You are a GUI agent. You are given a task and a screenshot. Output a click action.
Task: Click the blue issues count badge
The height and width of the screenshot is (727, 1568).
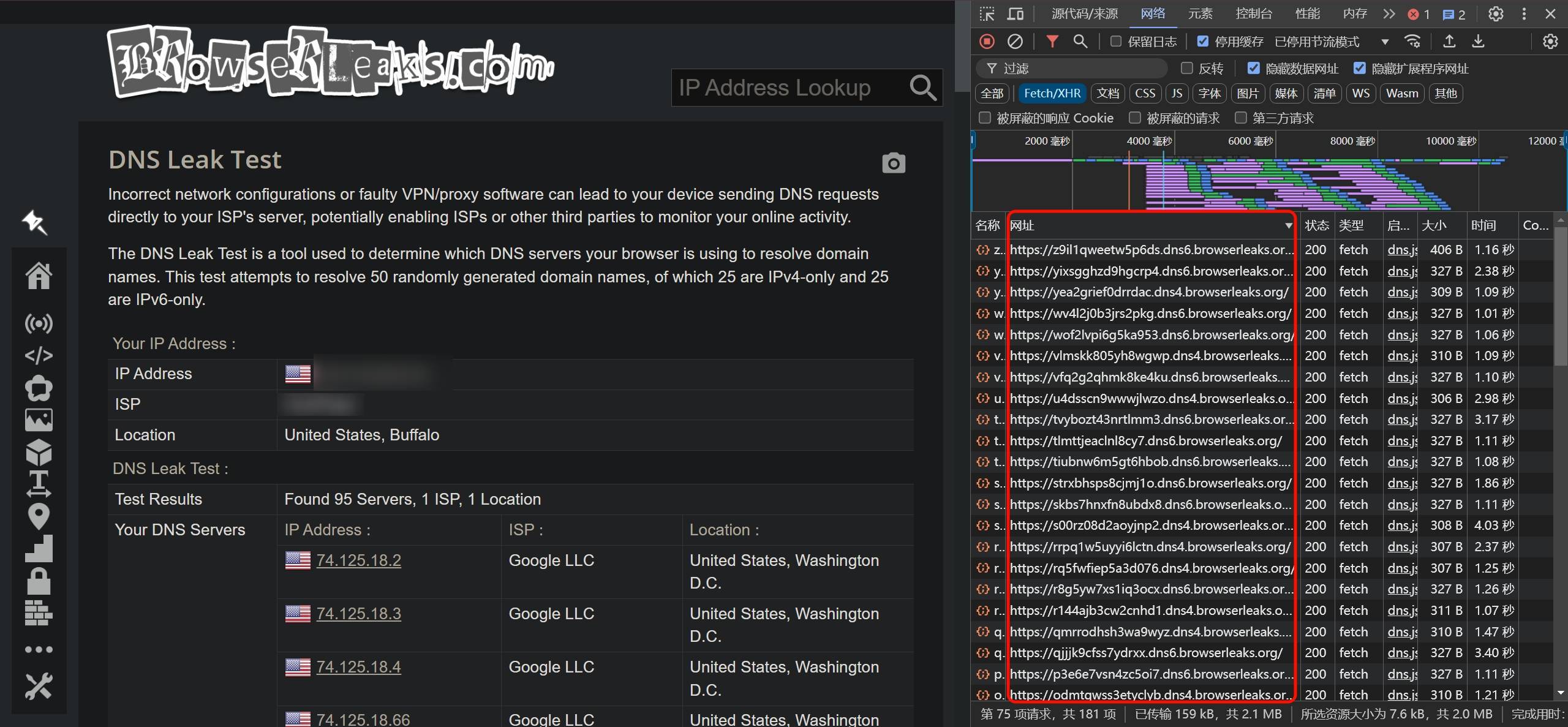1455,14
